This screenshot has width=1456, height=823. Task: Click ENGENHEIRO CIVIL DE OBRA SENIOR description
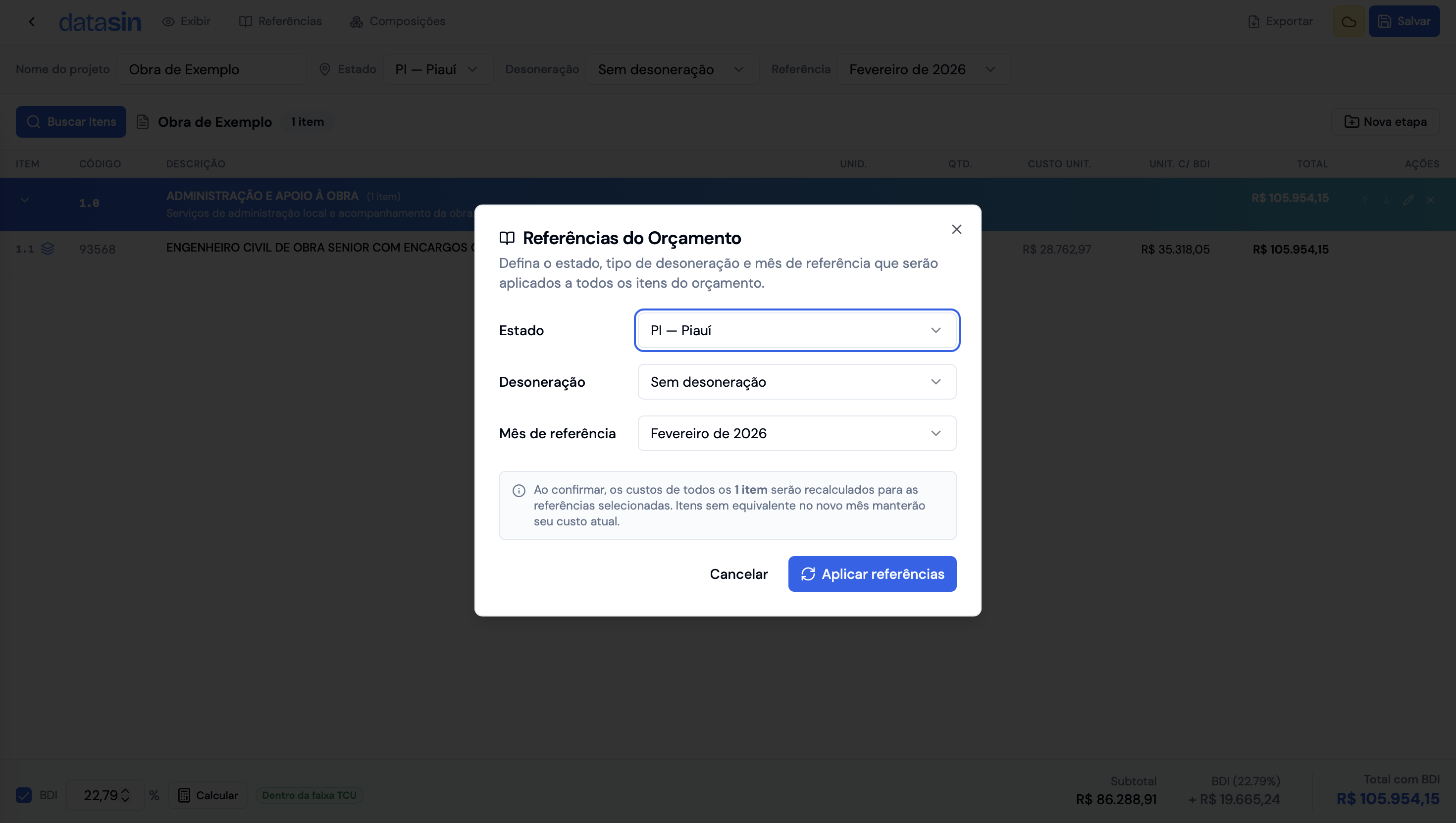pyautogui.click(x=320, y=248)
